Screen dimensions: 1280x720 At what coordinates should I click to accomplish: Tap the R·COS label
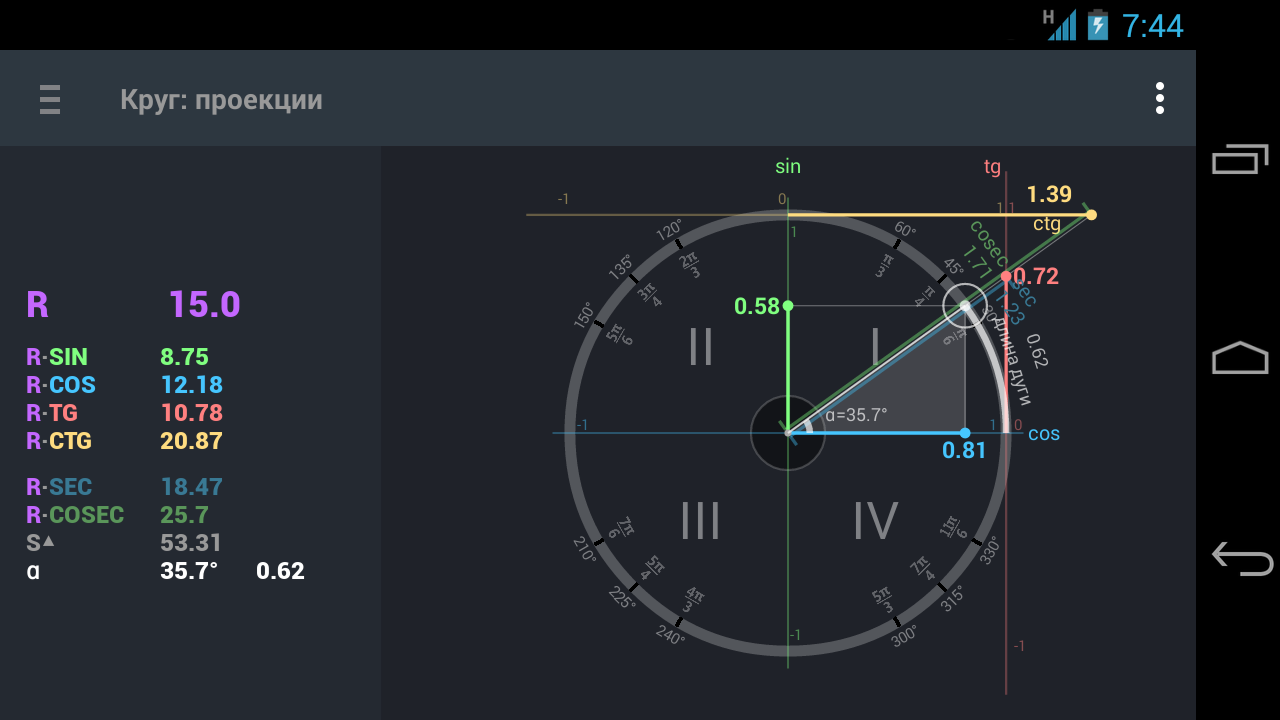coord(61,385)
